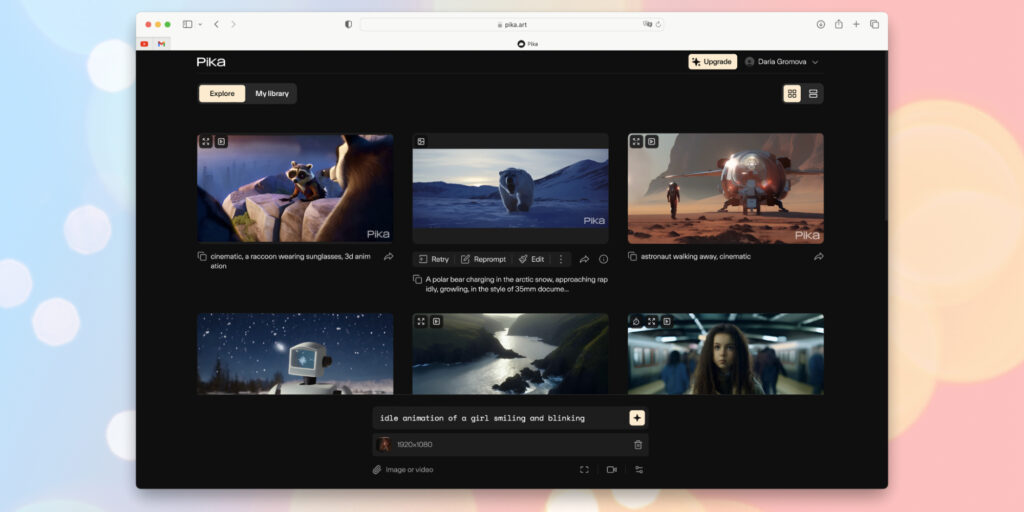
Task: Share the polar bear video
Action: [584, 259]
